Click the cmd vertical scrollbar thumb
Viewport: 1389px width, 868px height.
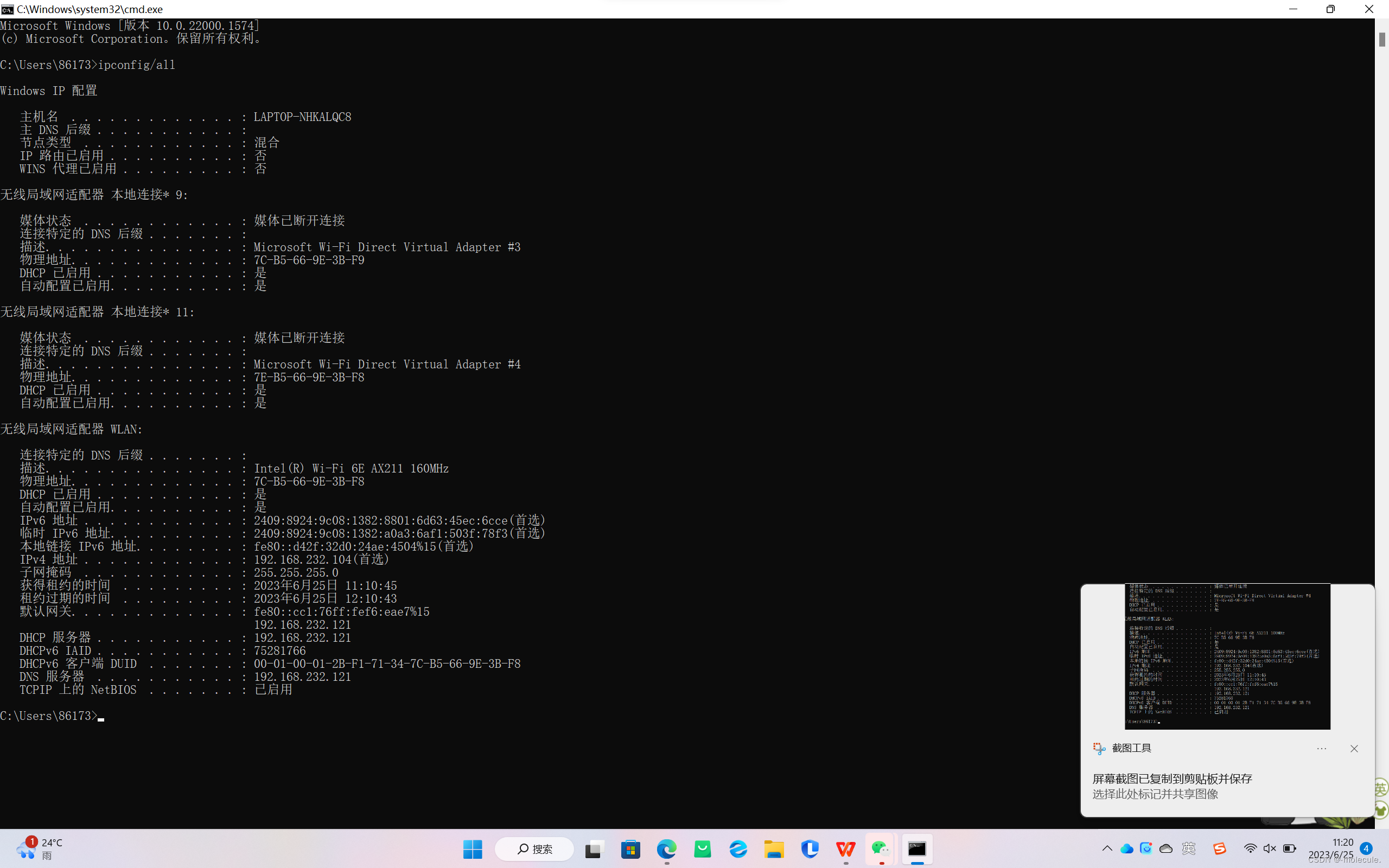click(1382, 40)
